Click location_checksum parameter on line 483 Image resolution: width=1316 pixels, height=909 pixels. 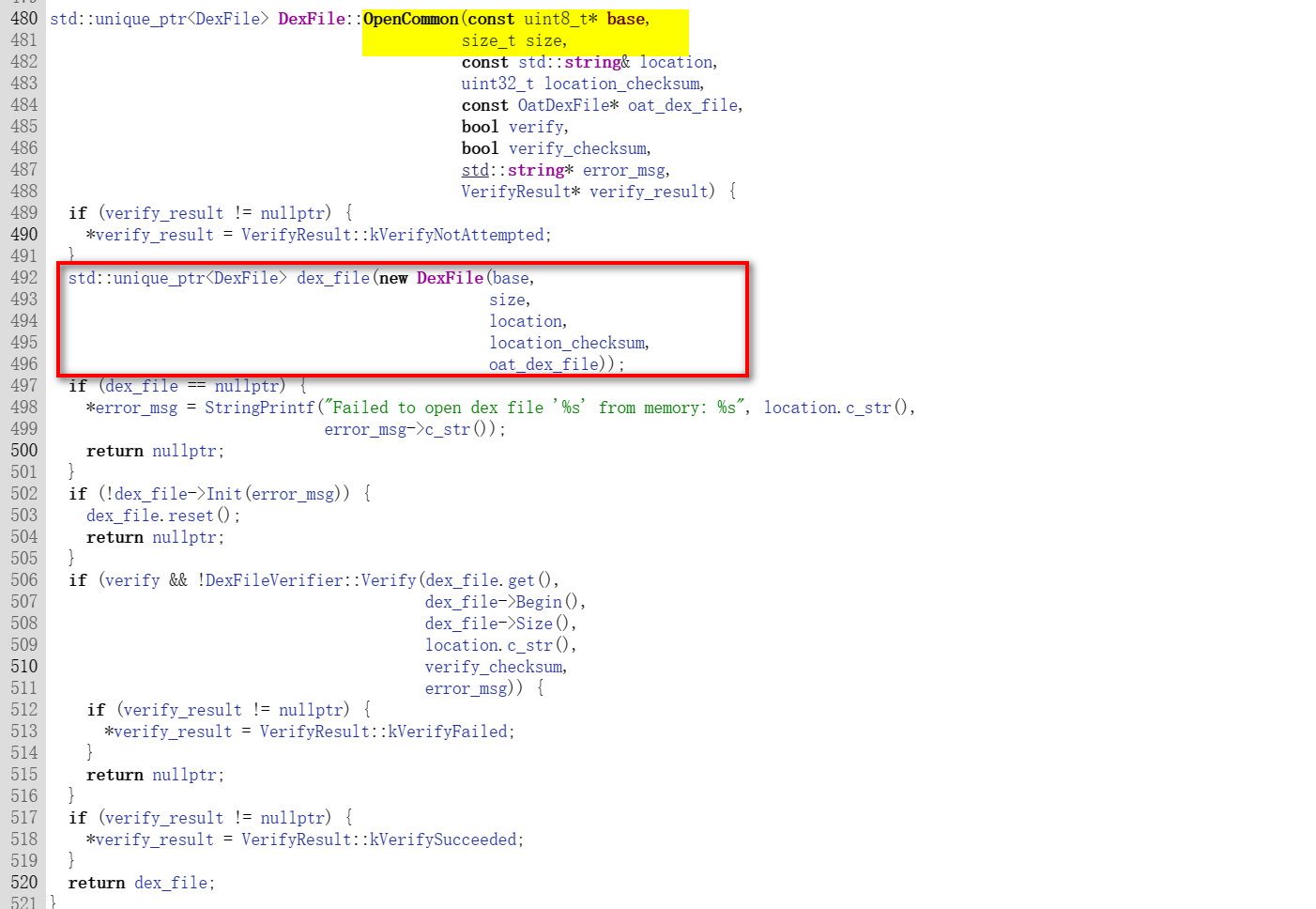622,84
